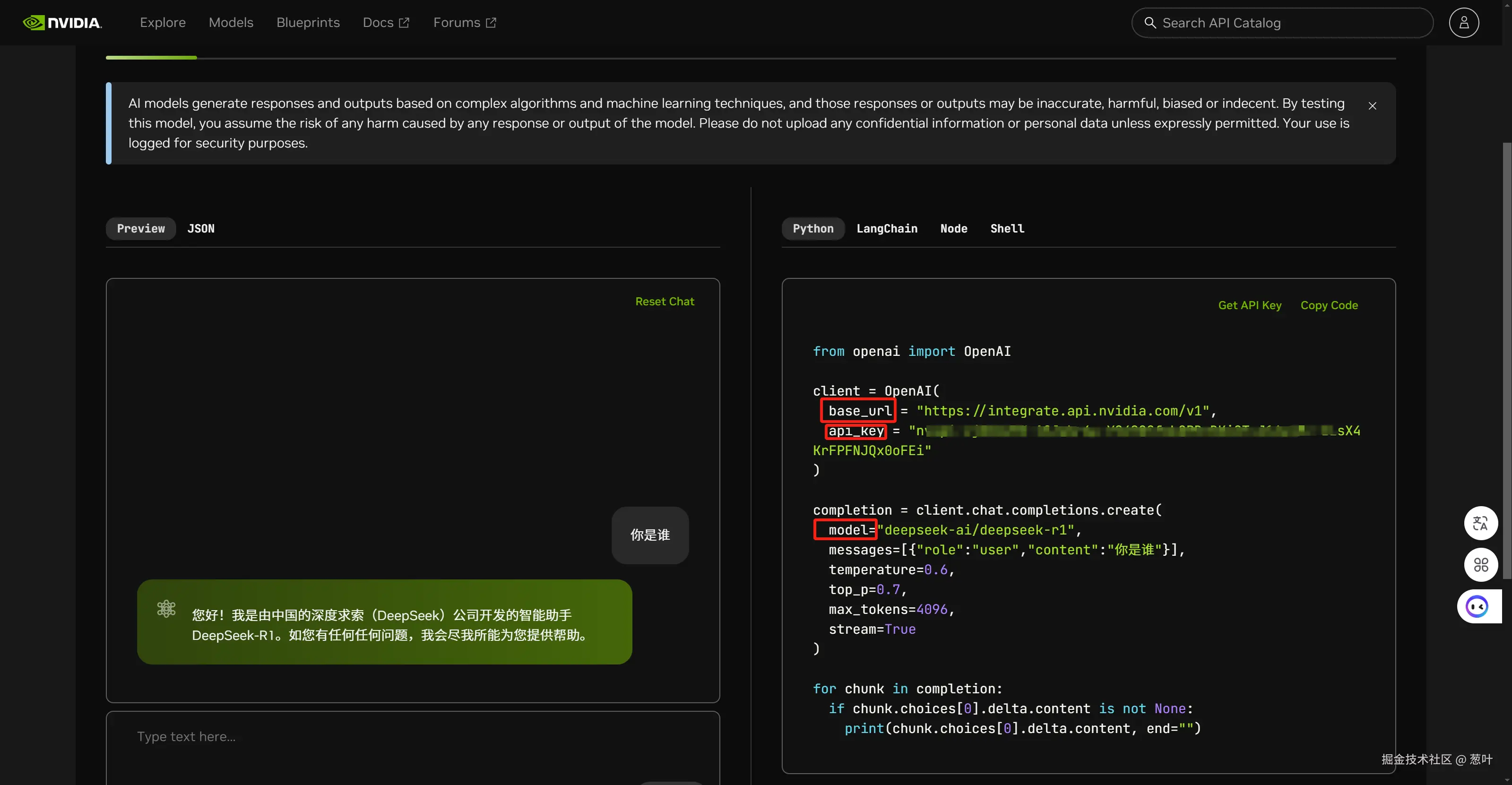Dismiss the AI disclaimer banner

1372,105
